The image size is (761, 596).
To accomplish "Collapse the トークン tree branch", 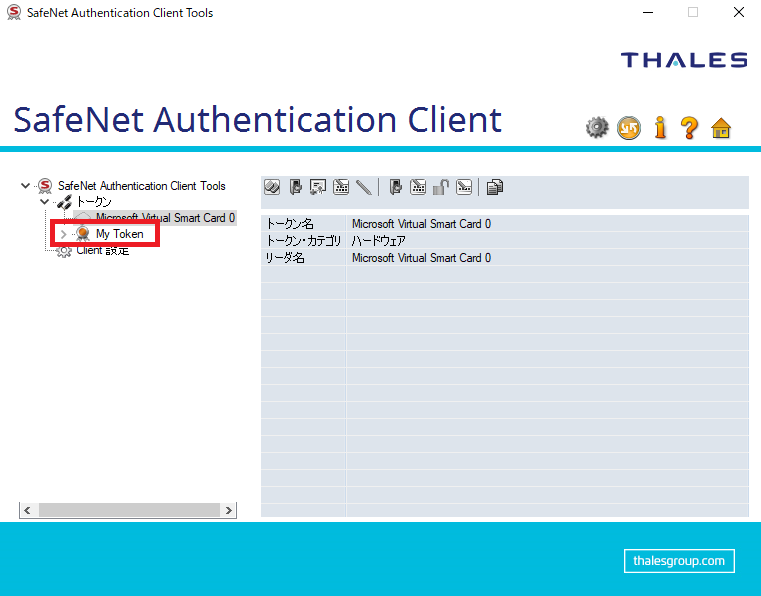I will click(44, 202).
